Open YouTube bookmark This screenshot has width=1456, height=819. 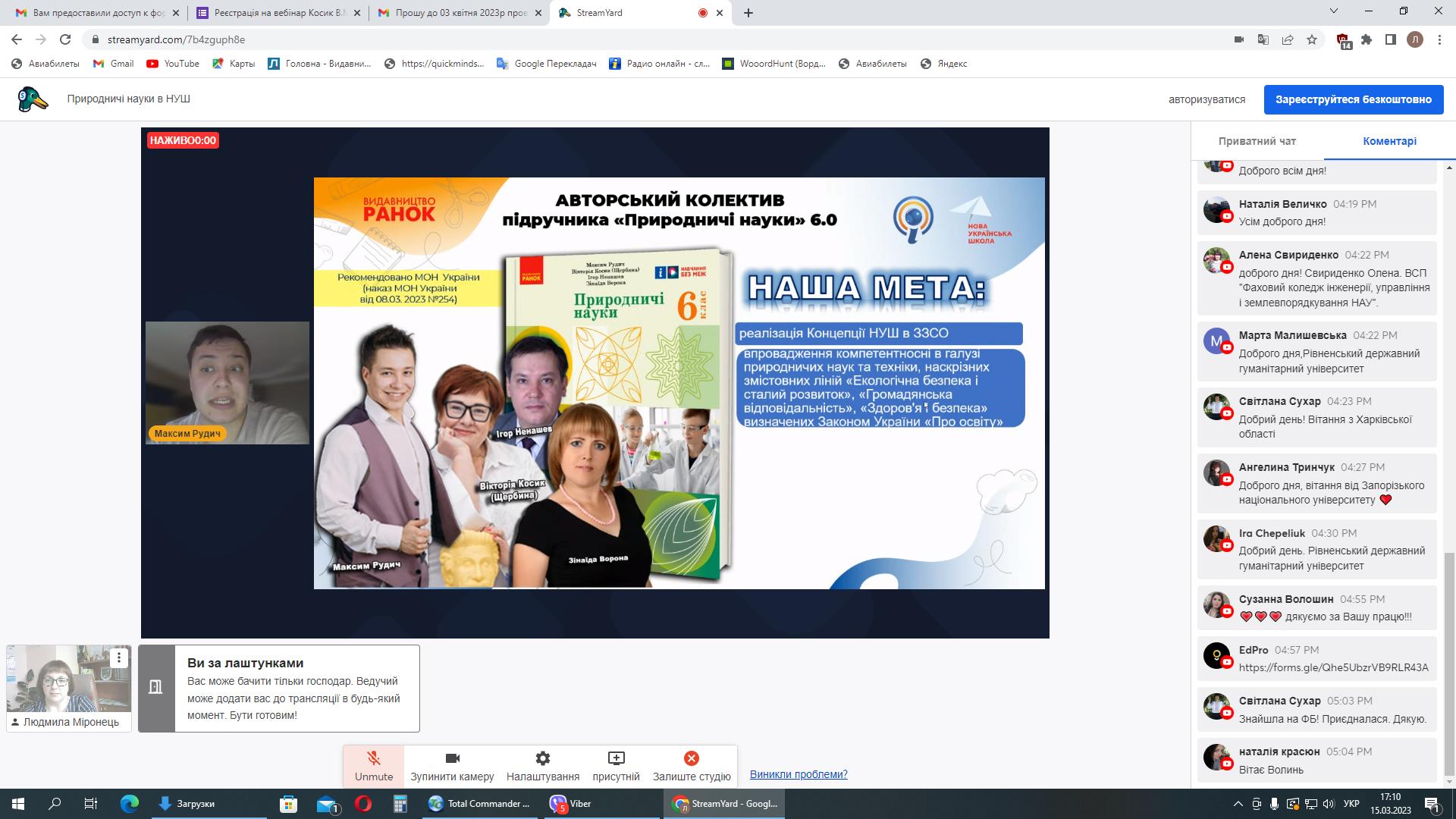(x=173, y=64)
